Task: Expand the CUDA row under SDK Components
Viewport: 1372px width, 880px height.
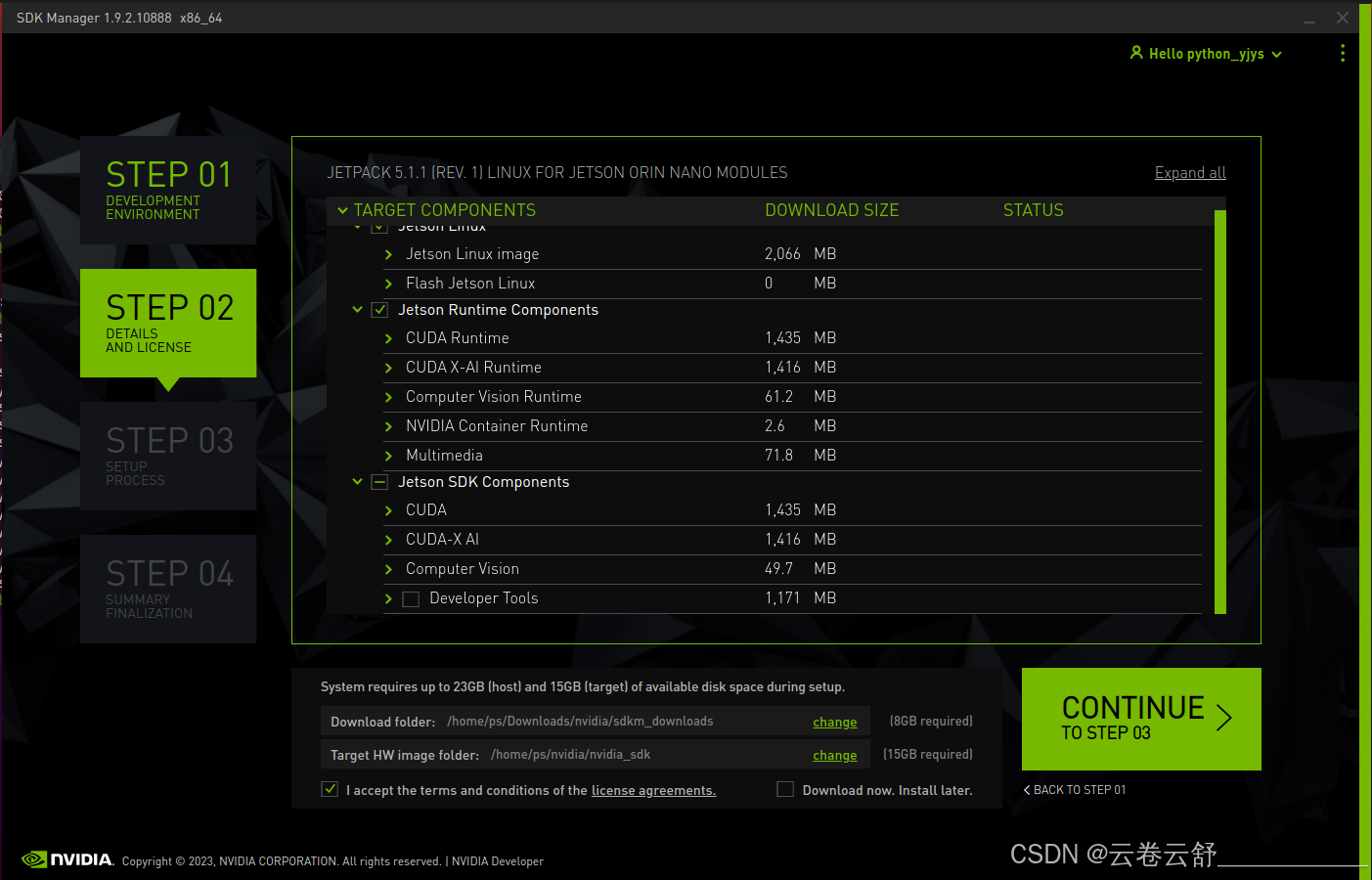Action: (388, 510)
